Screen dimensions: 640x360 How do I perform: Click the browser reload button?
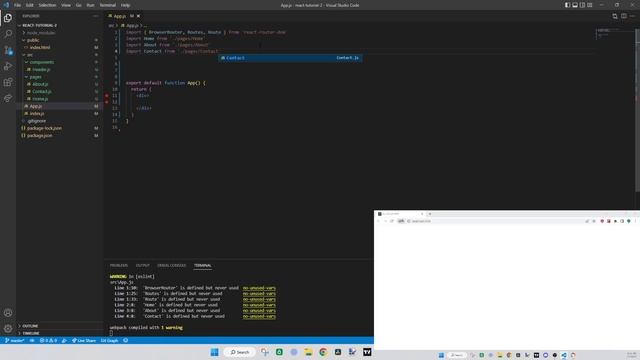[x=392, y=221]
